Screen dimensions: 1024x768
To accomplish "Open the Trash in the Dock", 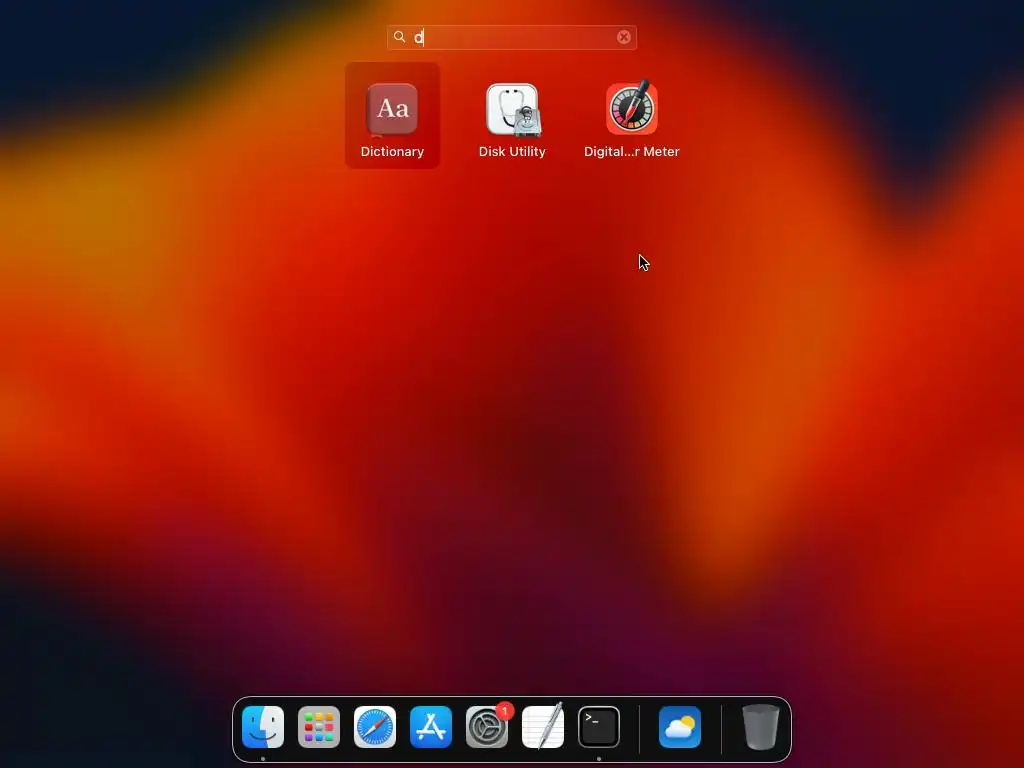I will (x=761, y=727).
